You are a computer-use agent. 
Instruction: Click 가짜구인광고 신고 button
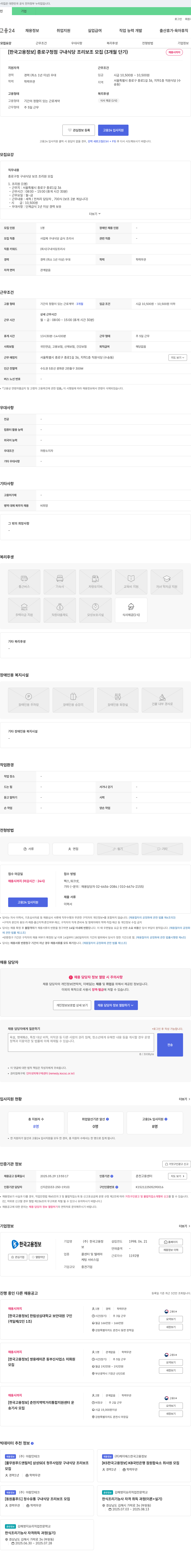[x=176, y=1164]
